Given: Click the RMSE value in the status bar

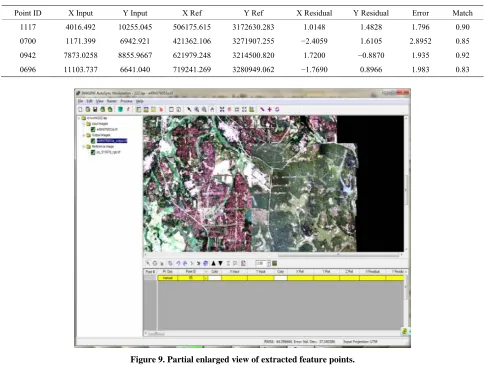Looking at the screenshot, I should tap(277, 341).
